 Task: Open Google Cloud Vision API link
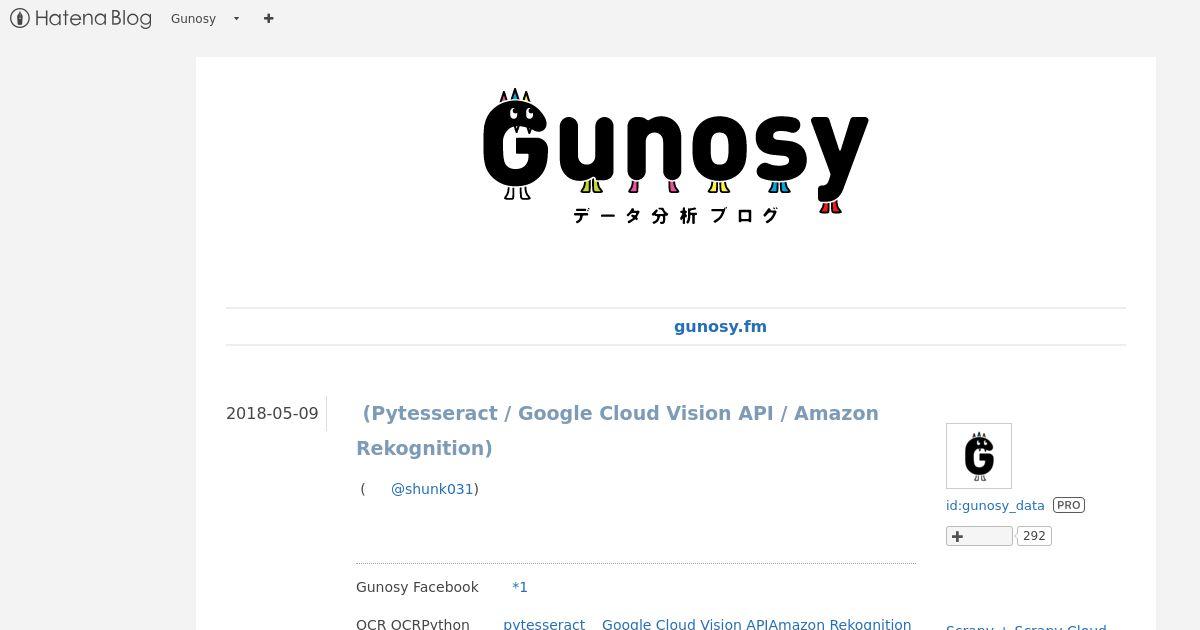pyautogui.click(x=685, y=624)
